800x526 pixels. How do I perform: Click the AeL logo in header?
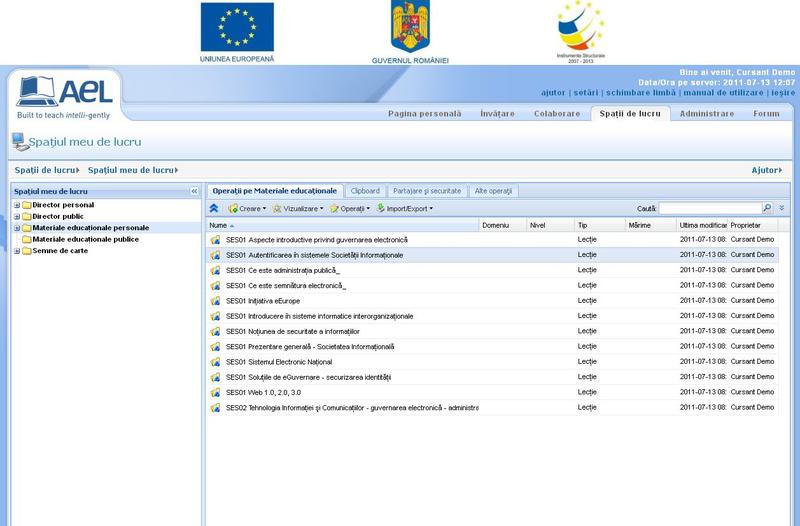[x=66, y=95]
